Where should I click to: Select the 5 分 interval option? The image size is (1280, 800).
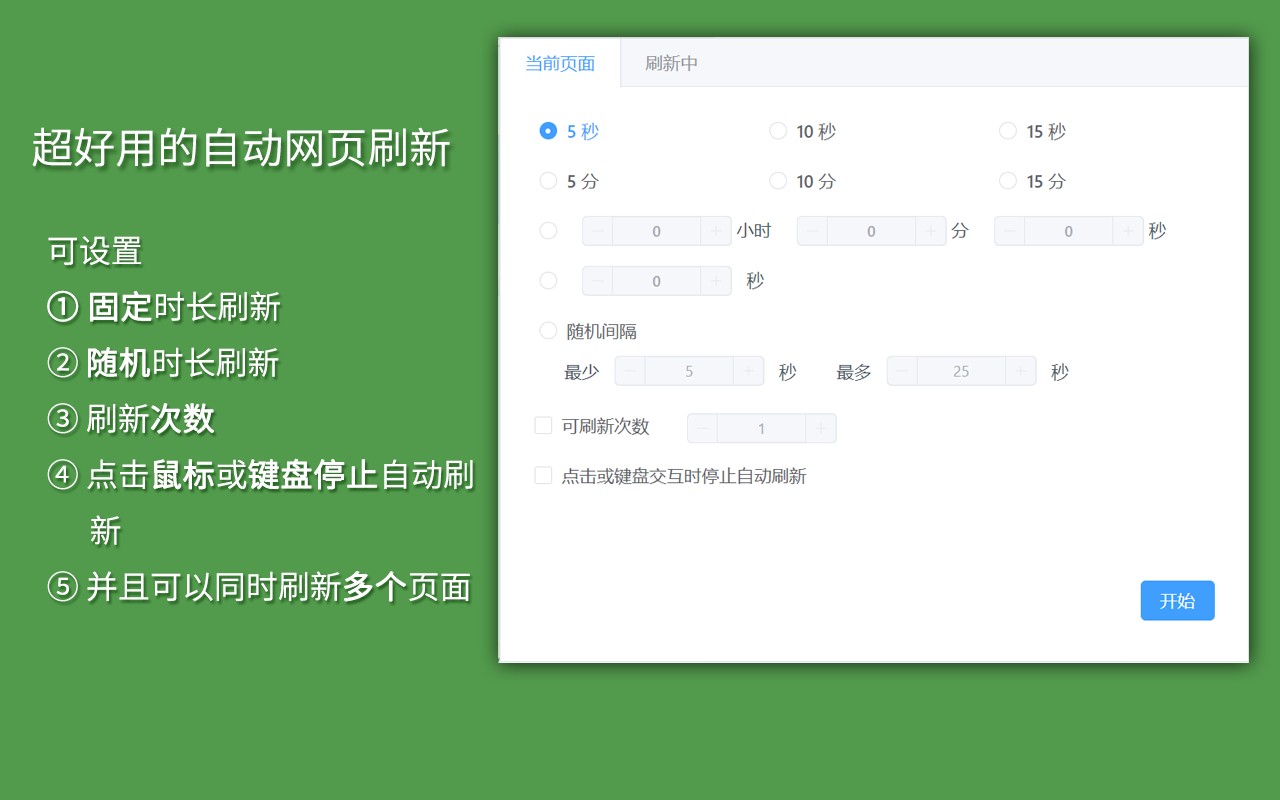coord(548,181)
